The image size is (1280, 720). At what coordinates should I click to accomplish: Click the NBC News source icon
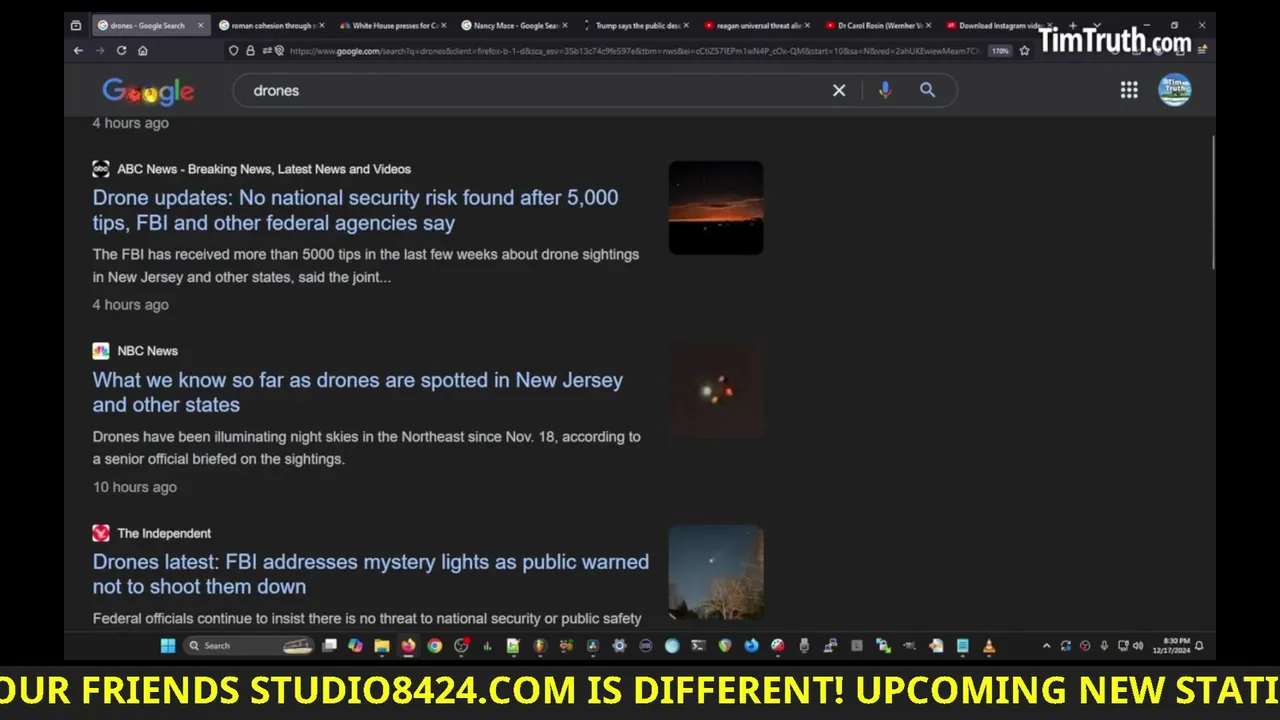pos(101,351)
